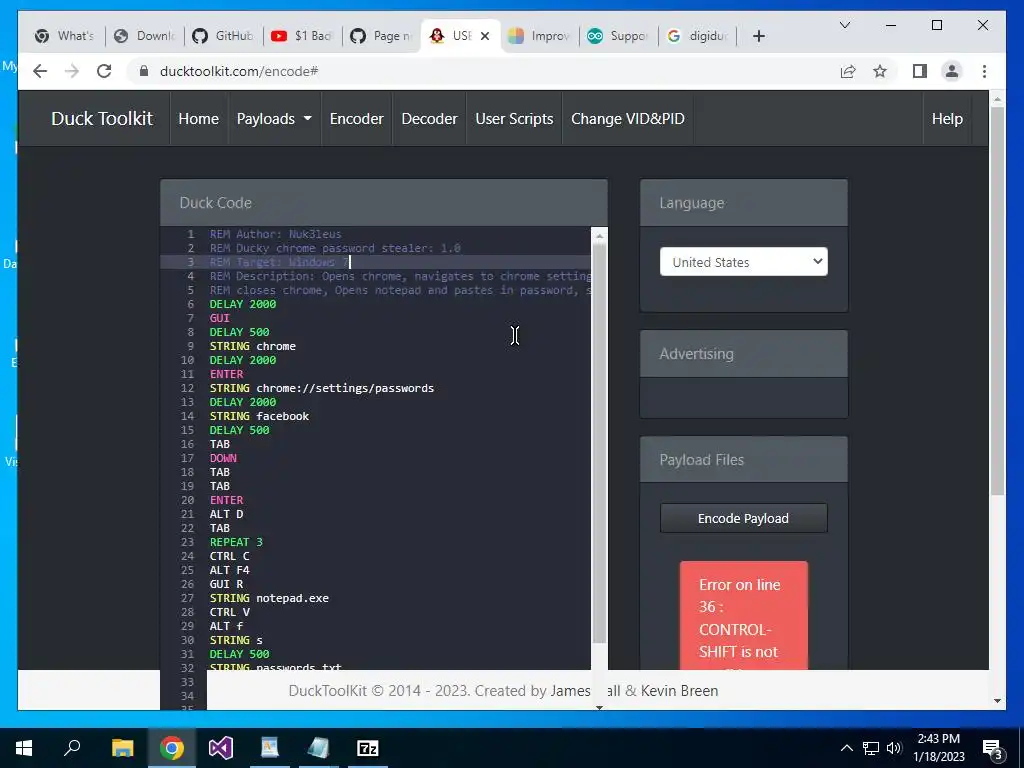Viewport: 1024px width, 768px height.
Task: Show hidden system tray icons
Action: [846, 748]
